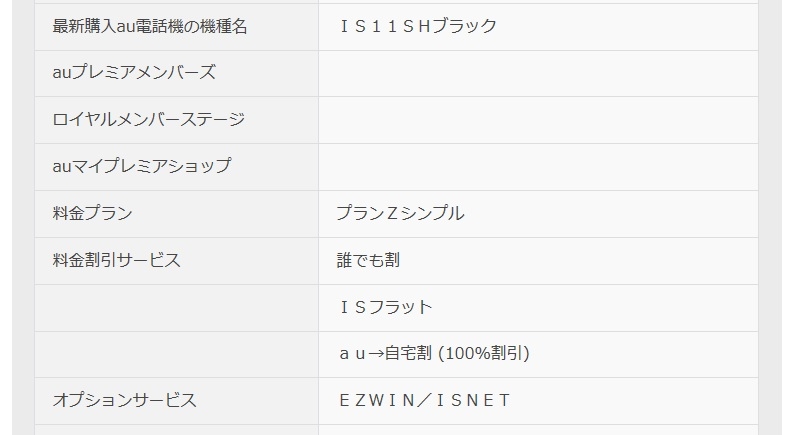Image resolution: width=790 pixels, height=435 pixels.
Task: Click the ＩＳフラット discount entry
Action: click(384, 307)
